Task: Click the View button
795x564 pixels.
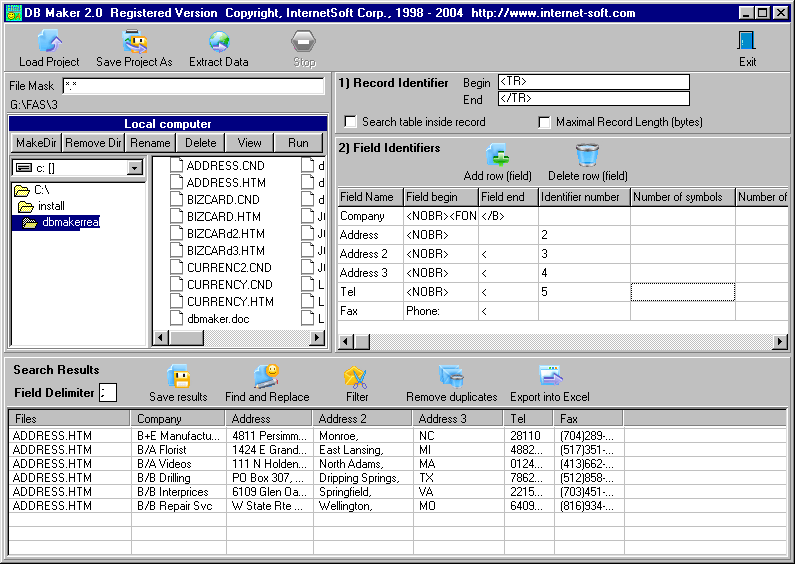Action: (249, 143)
